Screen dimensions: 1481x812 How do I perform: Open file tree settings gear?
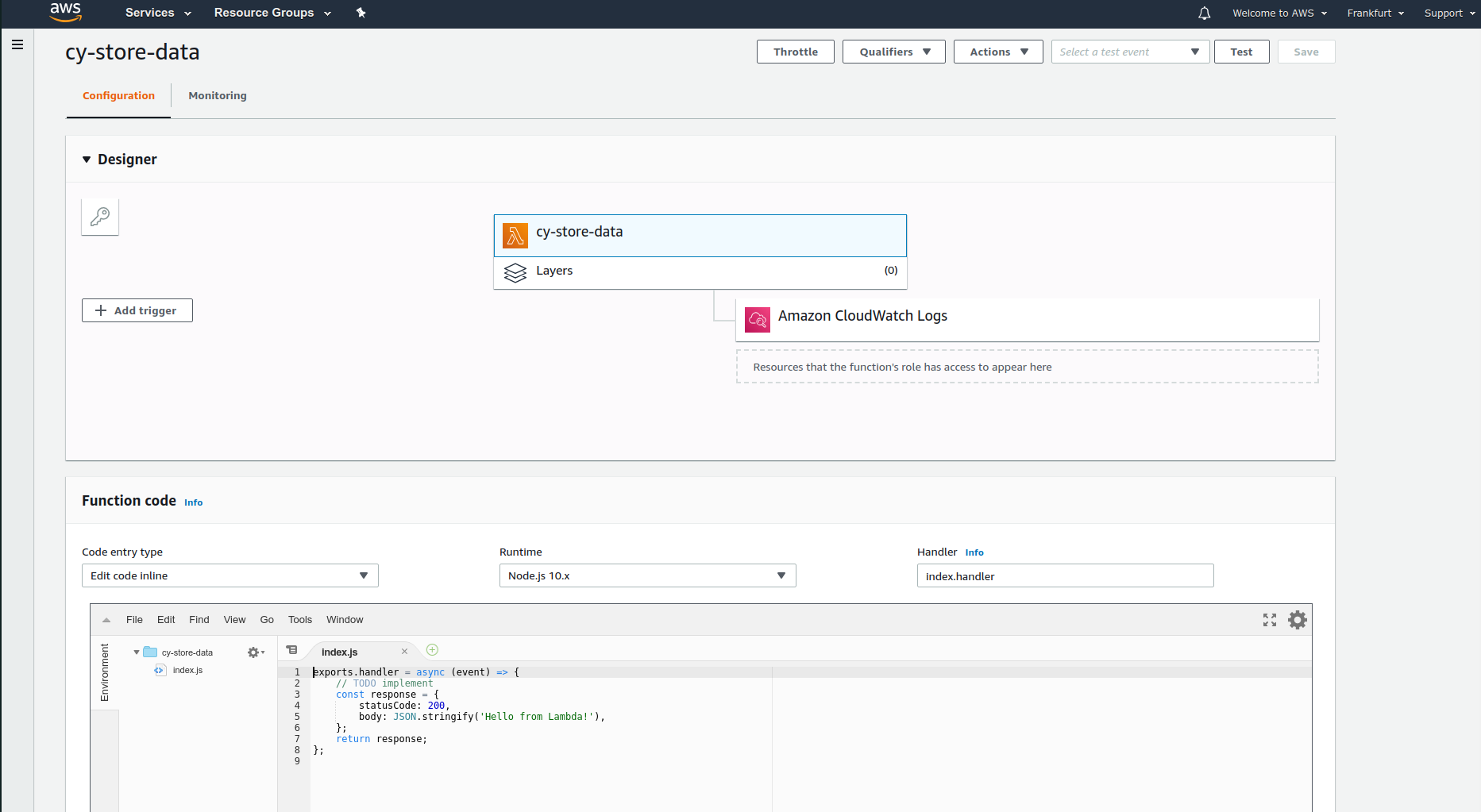(x=255, y=652)
